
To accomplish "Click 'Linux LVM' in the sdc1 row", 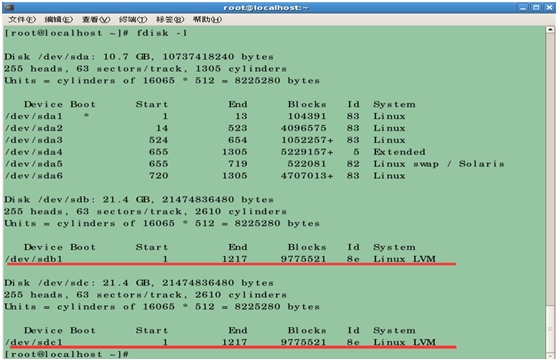I will point(405,342).
